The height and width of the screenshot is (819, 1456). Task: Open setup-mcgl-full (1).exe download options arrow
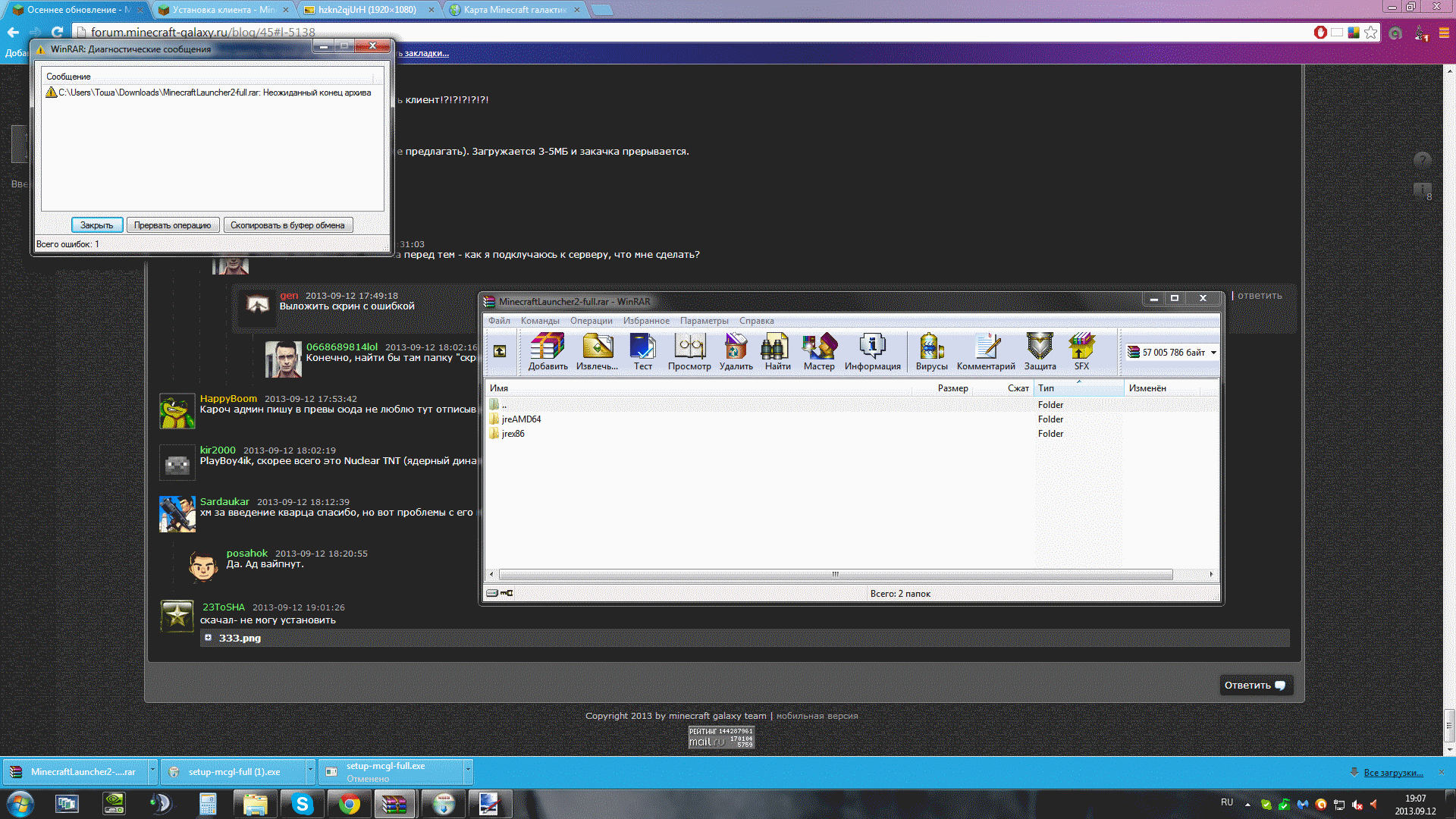(x=310, y=771)
